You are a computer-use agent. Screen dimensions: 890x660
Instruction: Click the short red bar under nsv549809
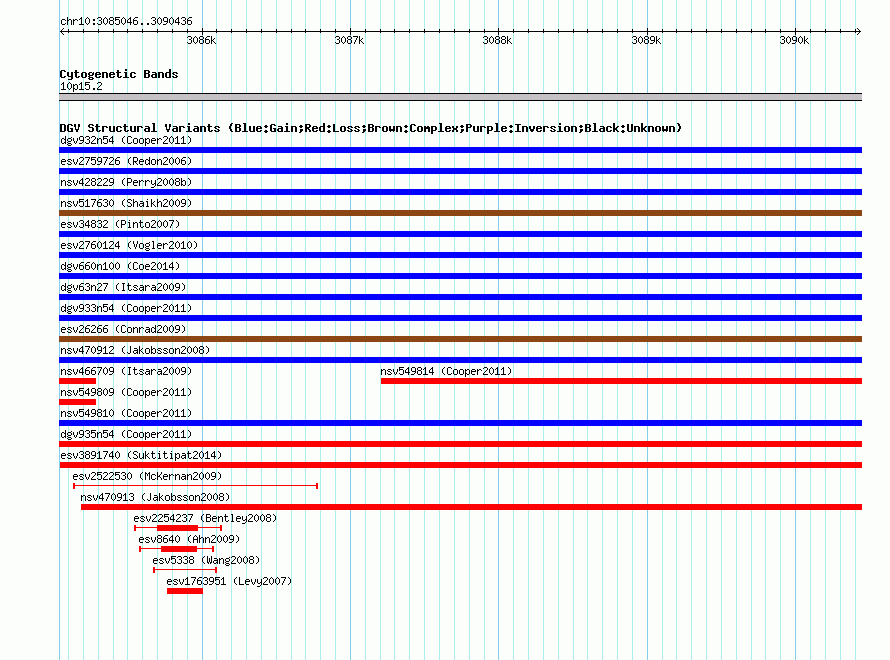coord(78,402)
